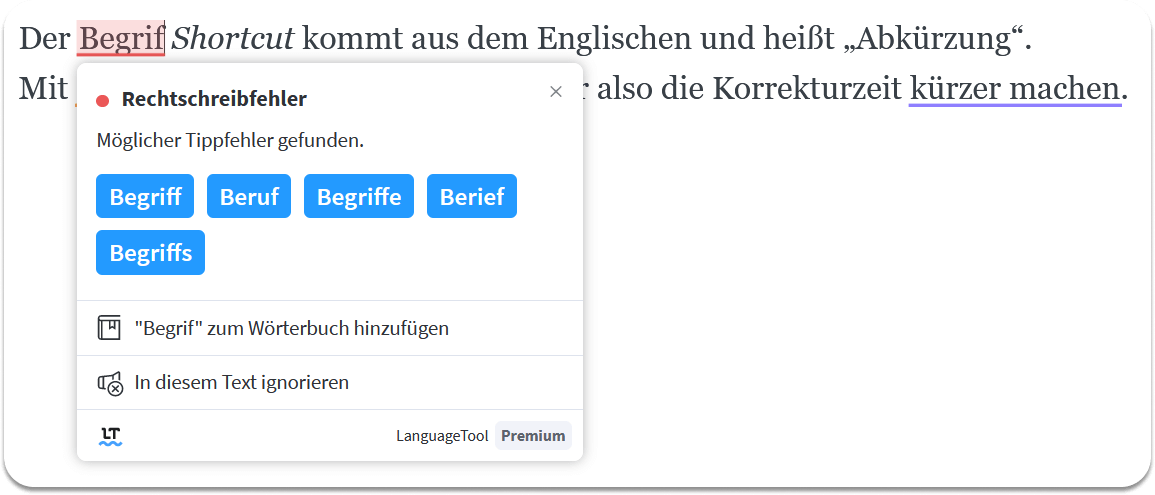Choose the "Beruf" correction

(x=249, y=197)
